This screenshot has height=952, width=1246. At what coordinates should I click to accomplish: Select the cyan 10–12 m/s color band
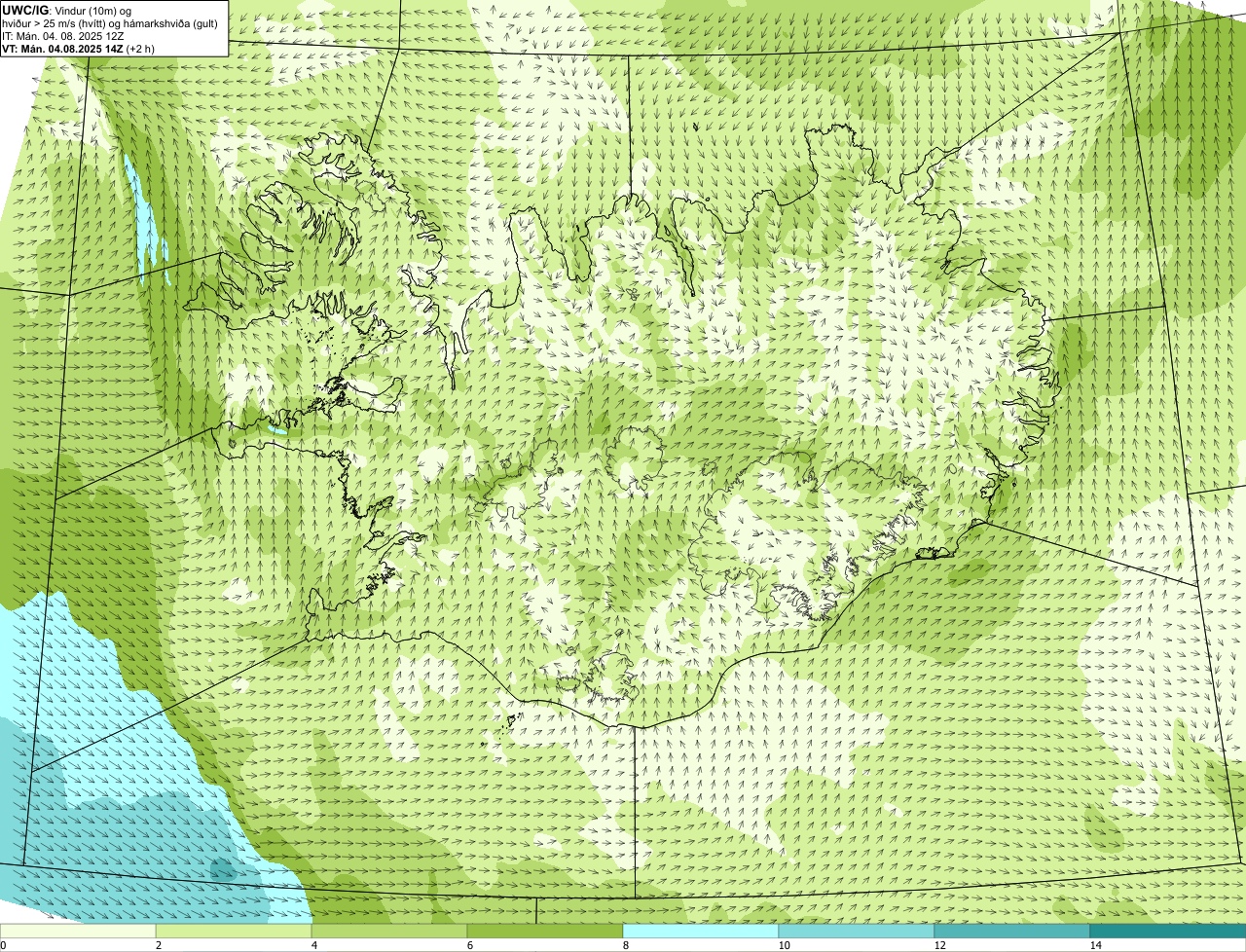pos(857,931)
